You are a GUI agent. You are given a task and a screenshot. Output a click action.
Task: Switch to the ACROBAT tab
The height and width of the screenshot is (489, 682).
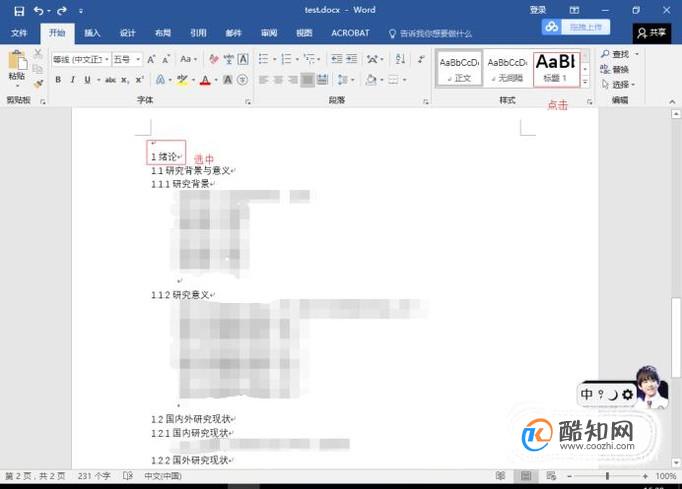pos(350,33)
